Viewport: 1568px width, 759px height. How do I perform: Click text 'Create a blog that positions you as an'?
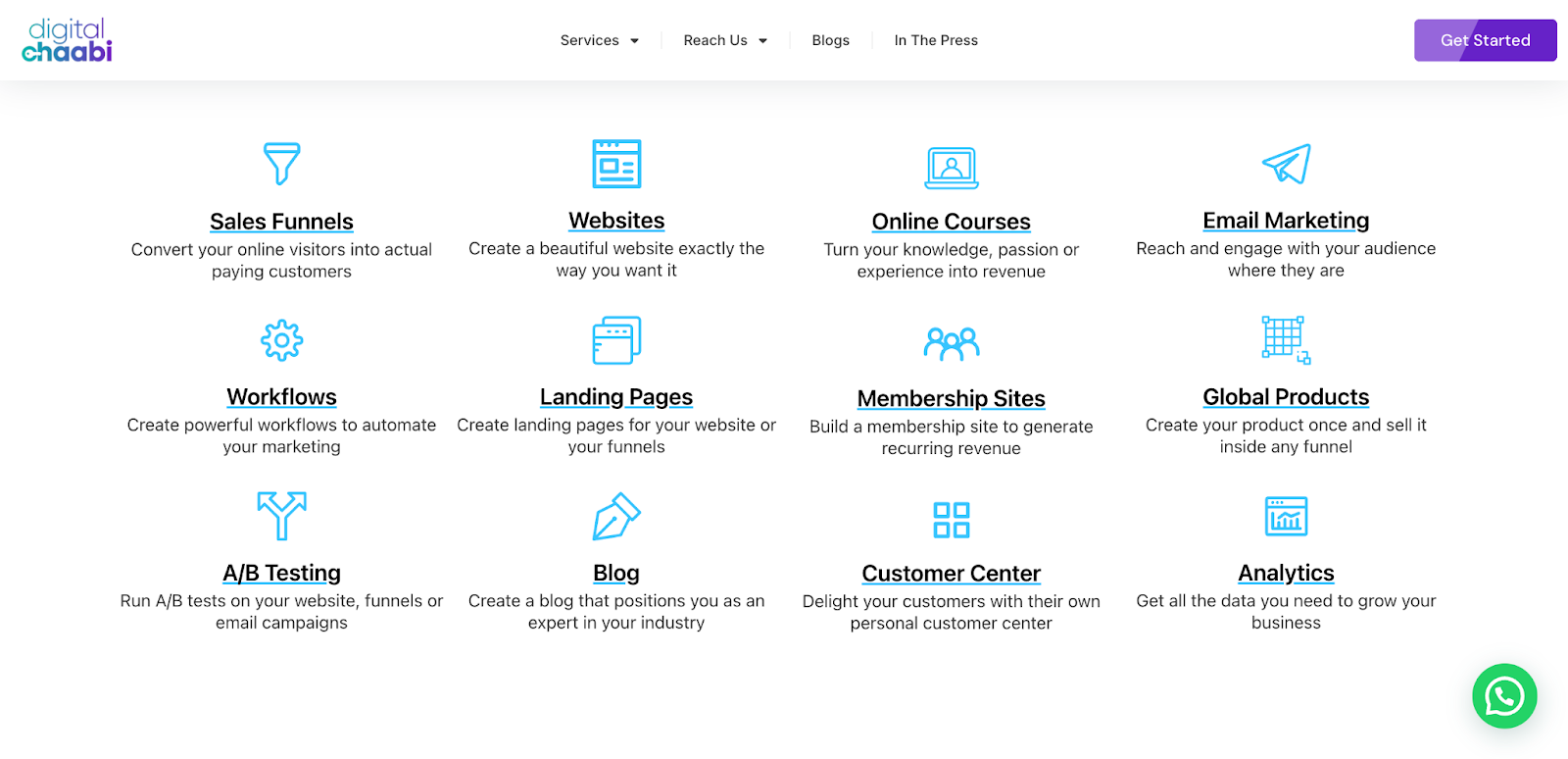pyautogui.click(x=616, y=601)
